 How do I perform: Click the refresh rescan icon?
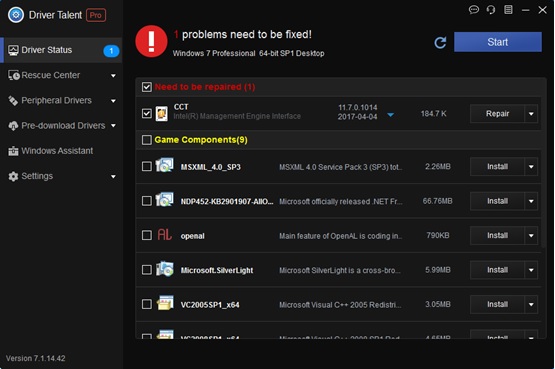click(440, 43)
